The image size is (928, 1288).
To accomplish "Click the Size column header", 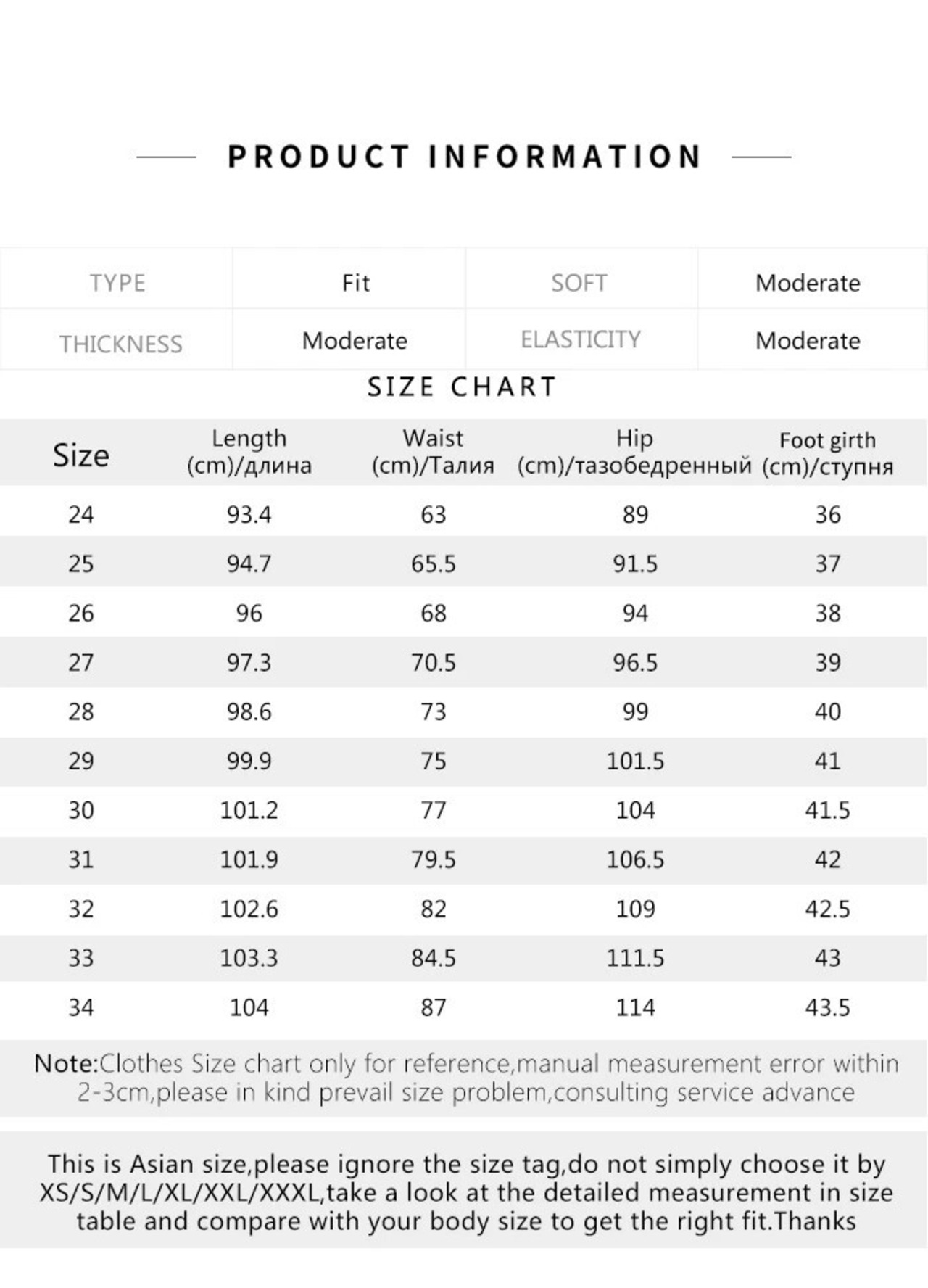I will pos(80,455).
